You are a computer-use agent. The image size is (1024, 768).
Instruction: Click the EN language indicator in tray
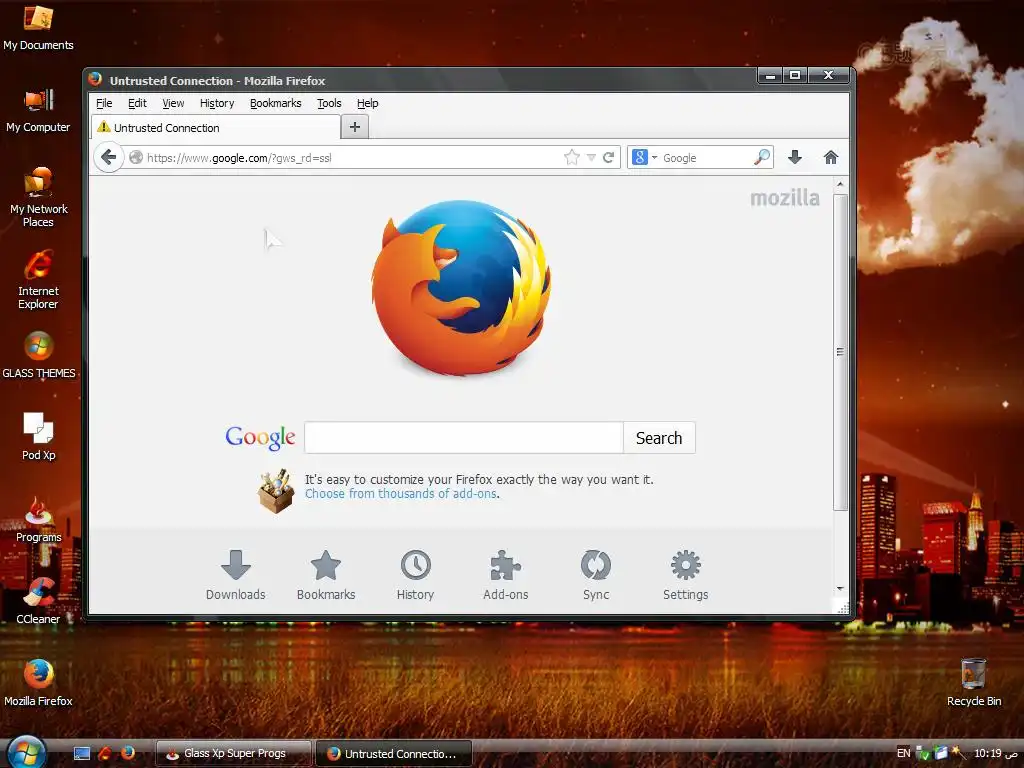[x=903, y=753]
